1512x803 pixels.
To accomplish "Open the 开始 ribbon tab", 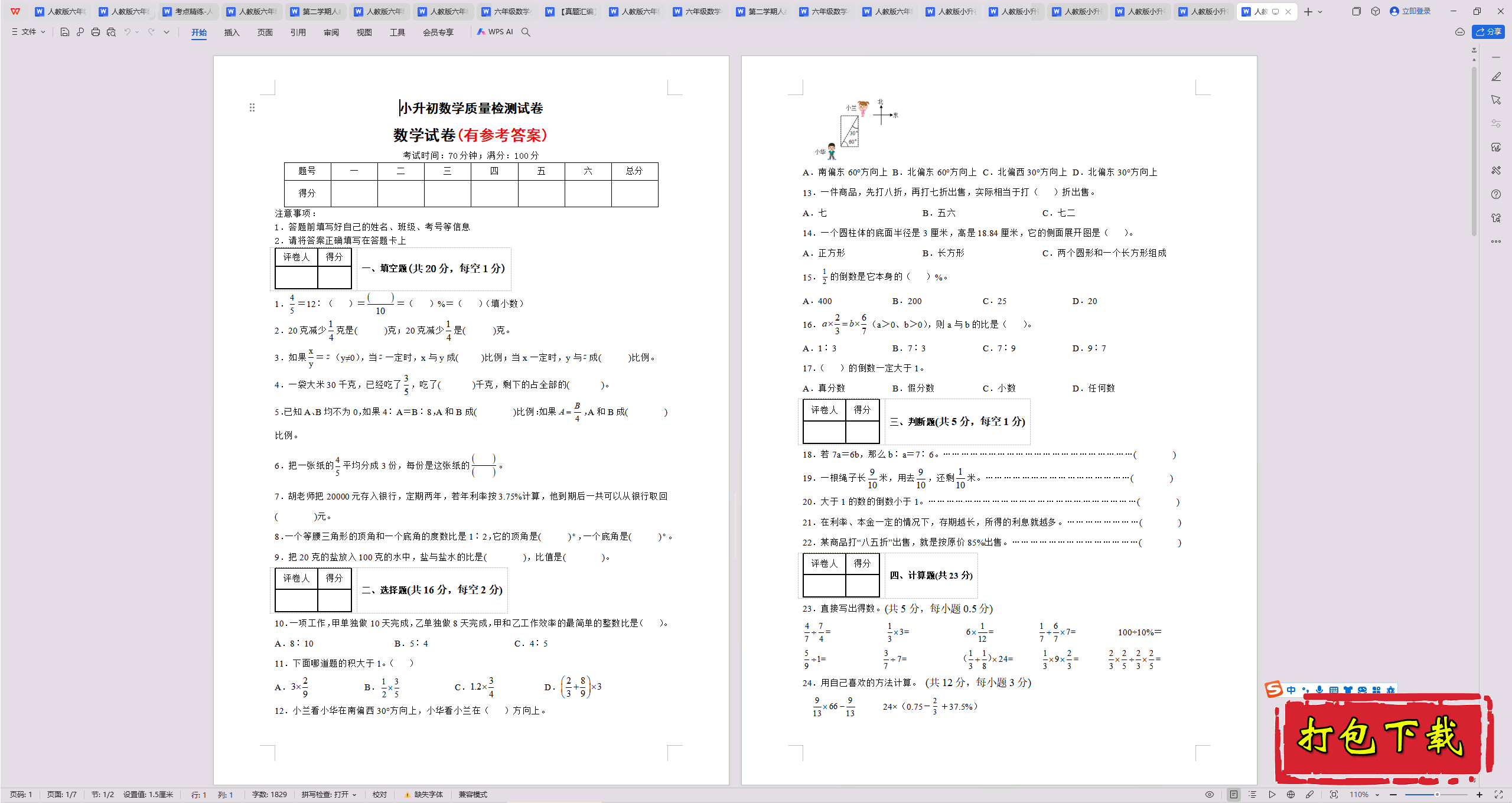I will pyautogui.click(x=199, y=32).
